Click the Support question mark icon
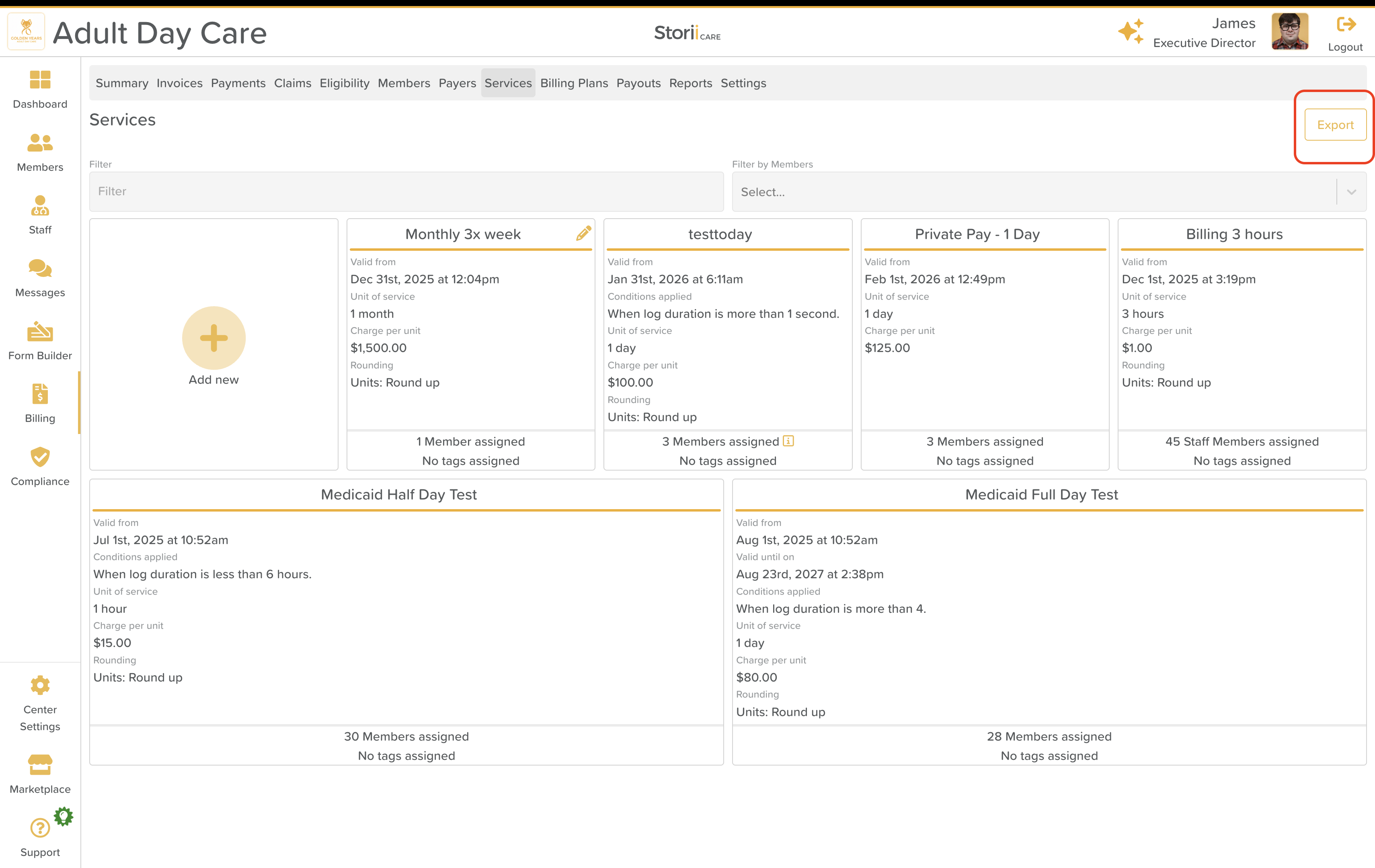 tap(40, 827)
